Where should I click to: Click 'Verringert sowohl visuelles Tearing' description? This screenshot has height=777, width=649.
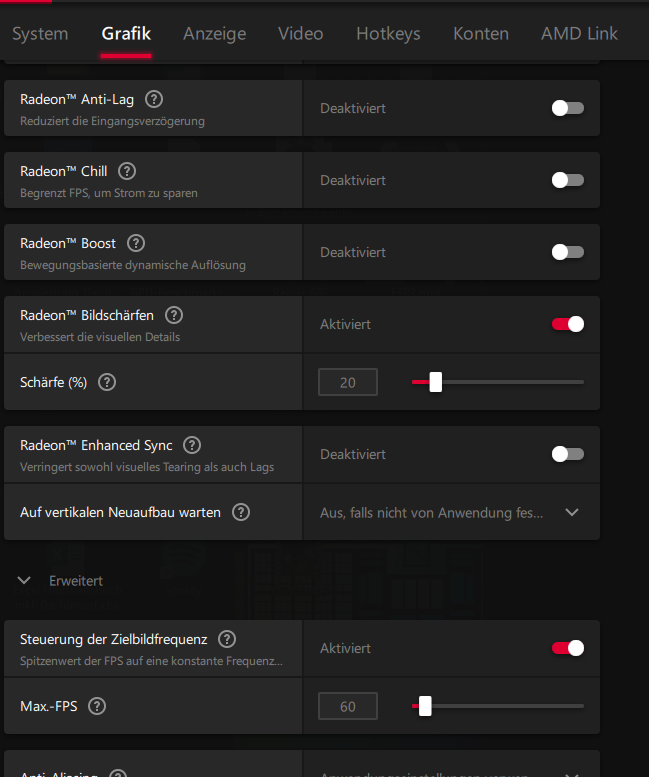click(147, 467)
